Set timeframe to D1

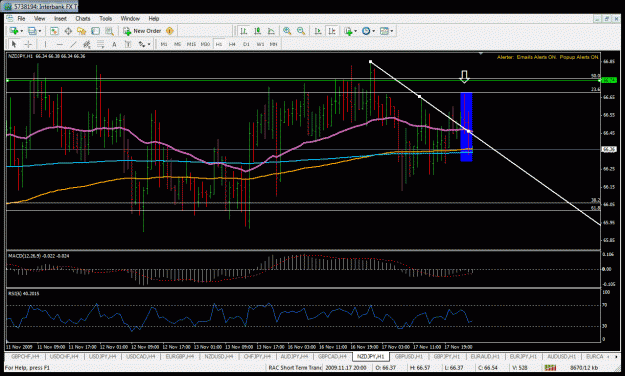click(x=246, y=44)
